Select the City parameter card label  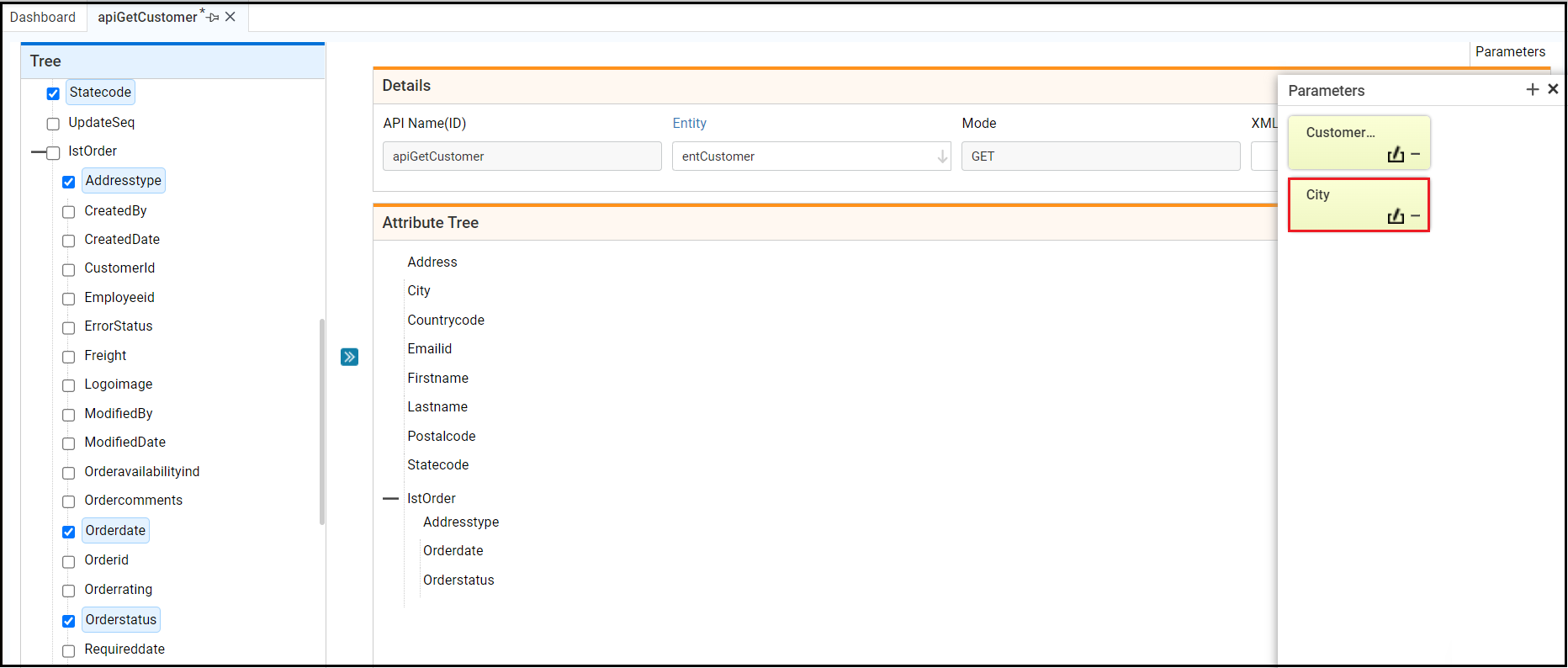pyautogui.click(x=1318, y=195)
